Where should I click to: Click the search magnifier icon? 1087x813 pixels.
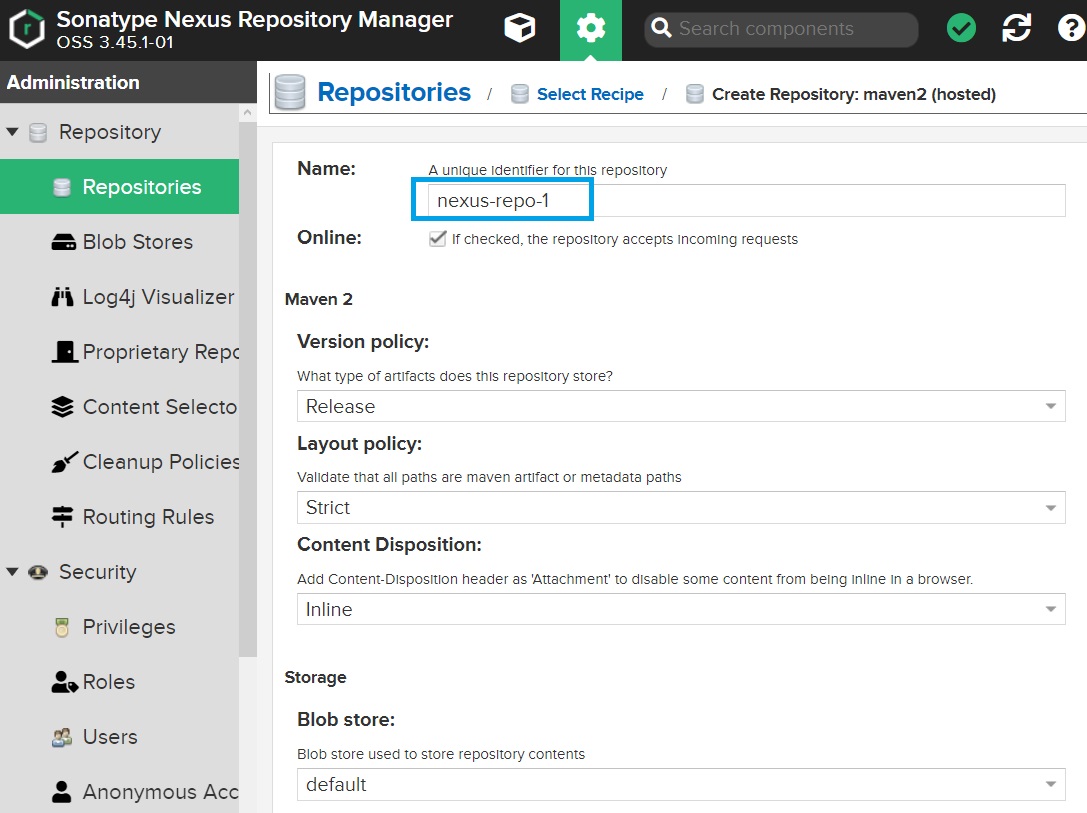[x=661, y=28]
